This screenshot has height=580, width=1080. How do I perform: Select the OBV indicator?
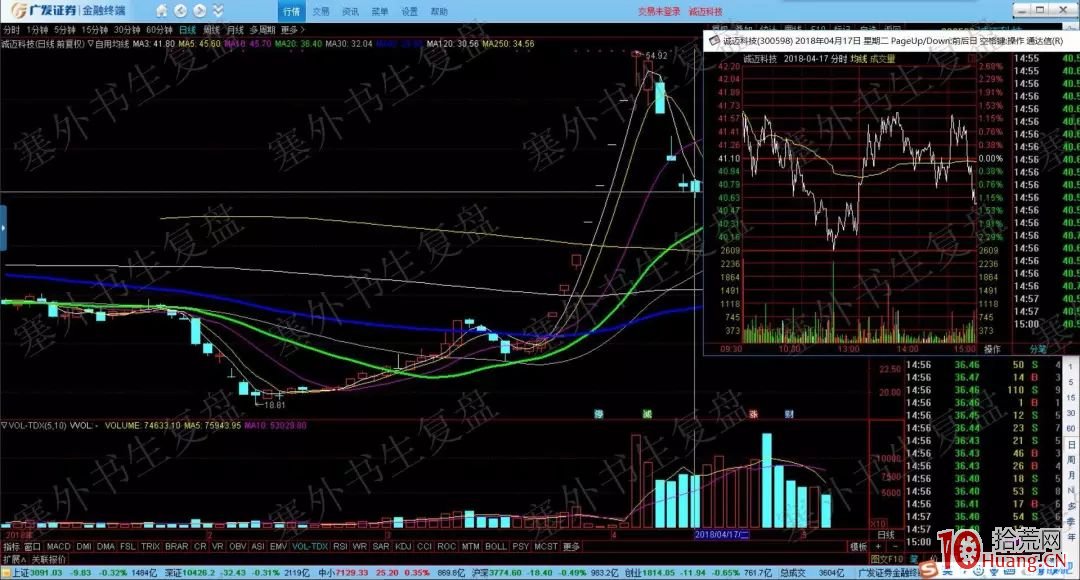238,547
